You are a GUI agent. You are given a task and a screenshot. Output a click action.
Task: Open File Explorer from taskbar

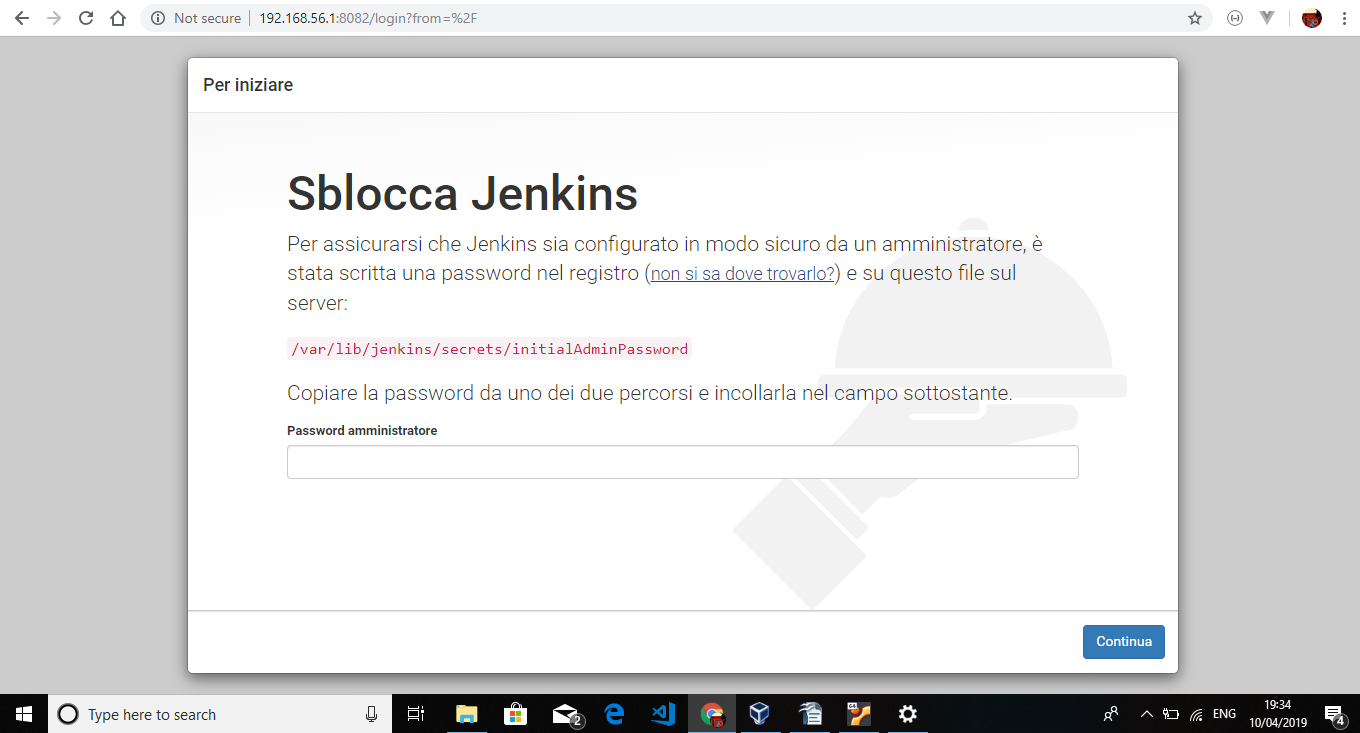tap(466, 714)
